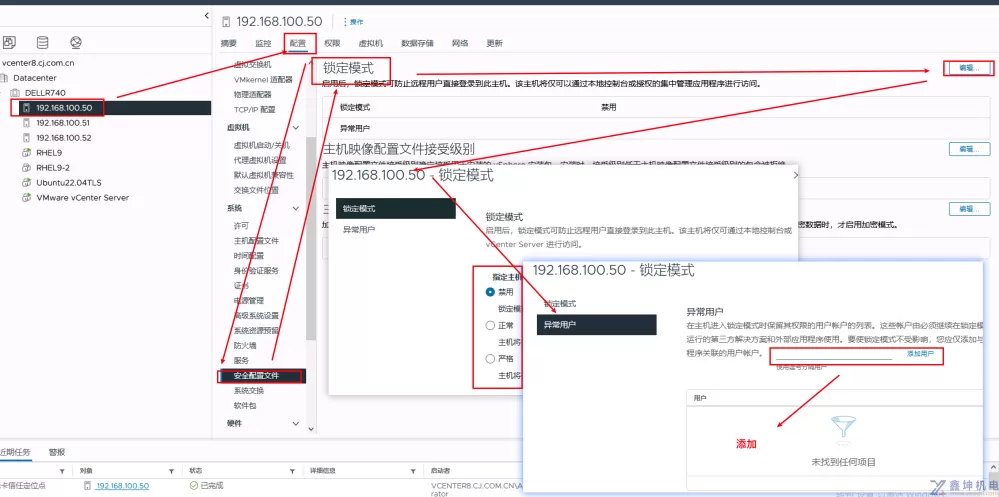Open the 警报 bottom tab

click(x=57, y=452)
